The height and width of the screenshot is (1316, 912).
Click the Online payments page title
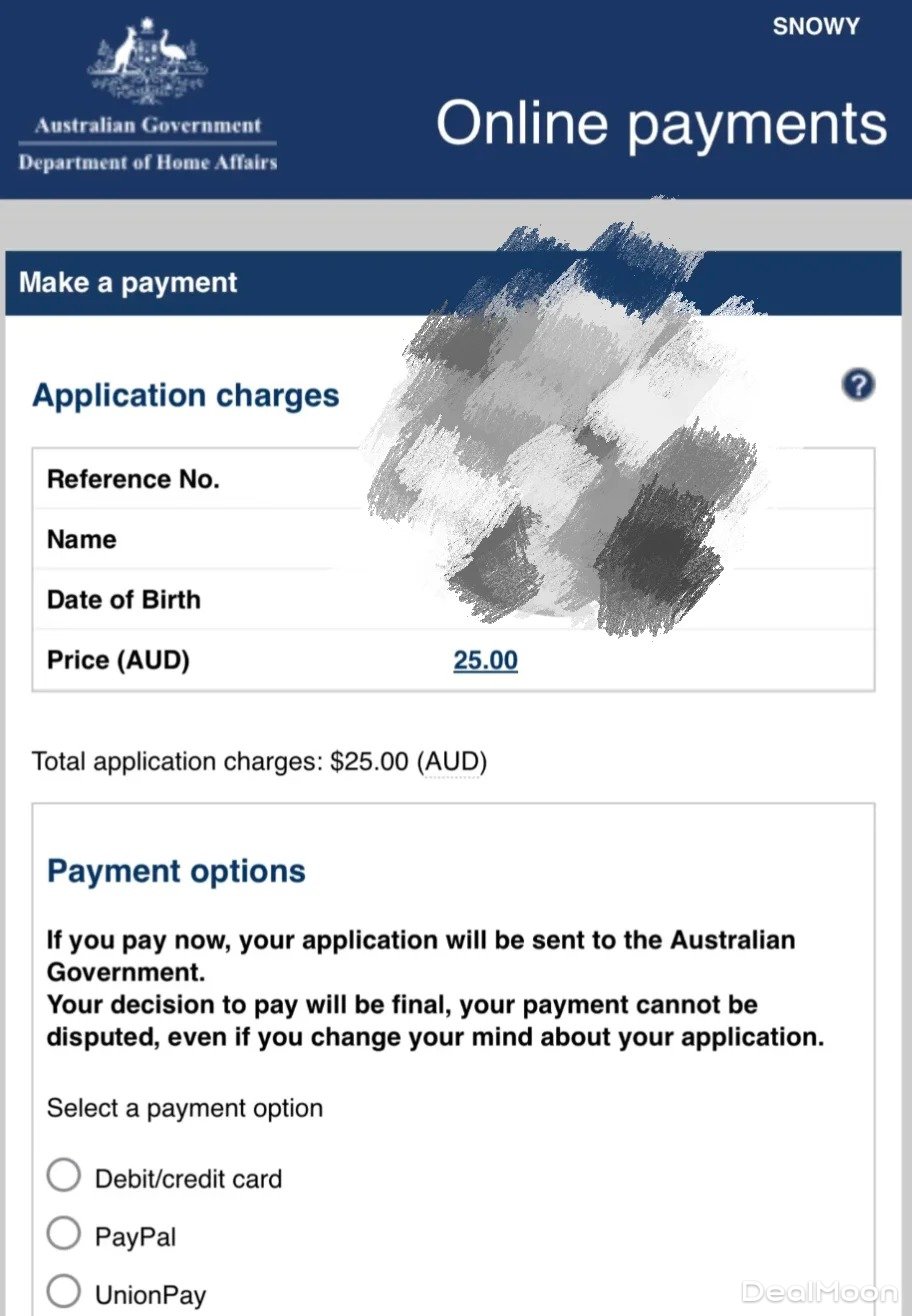tap(661, 125)
